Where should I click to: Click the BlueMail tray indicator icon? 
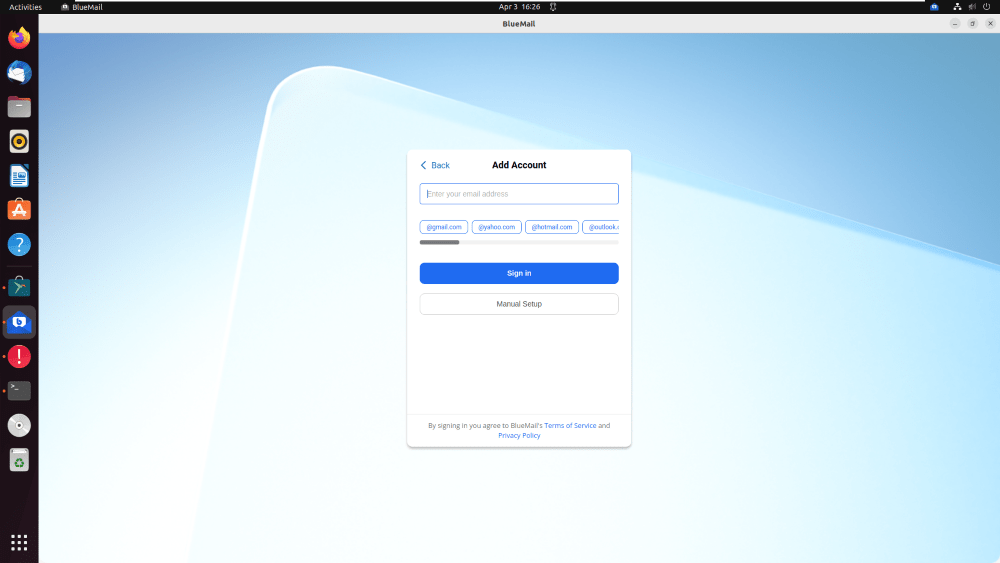click(934, 7)
